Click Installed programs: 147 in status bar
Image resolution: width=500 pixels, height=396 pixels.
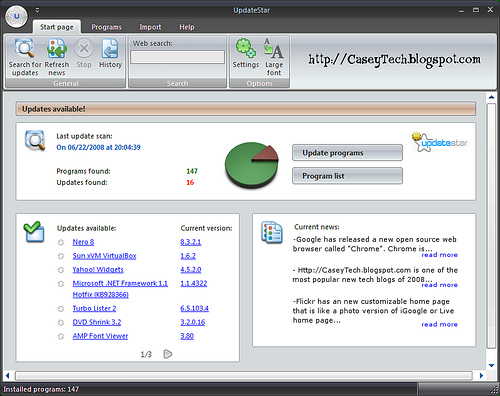tap(41, 389)
